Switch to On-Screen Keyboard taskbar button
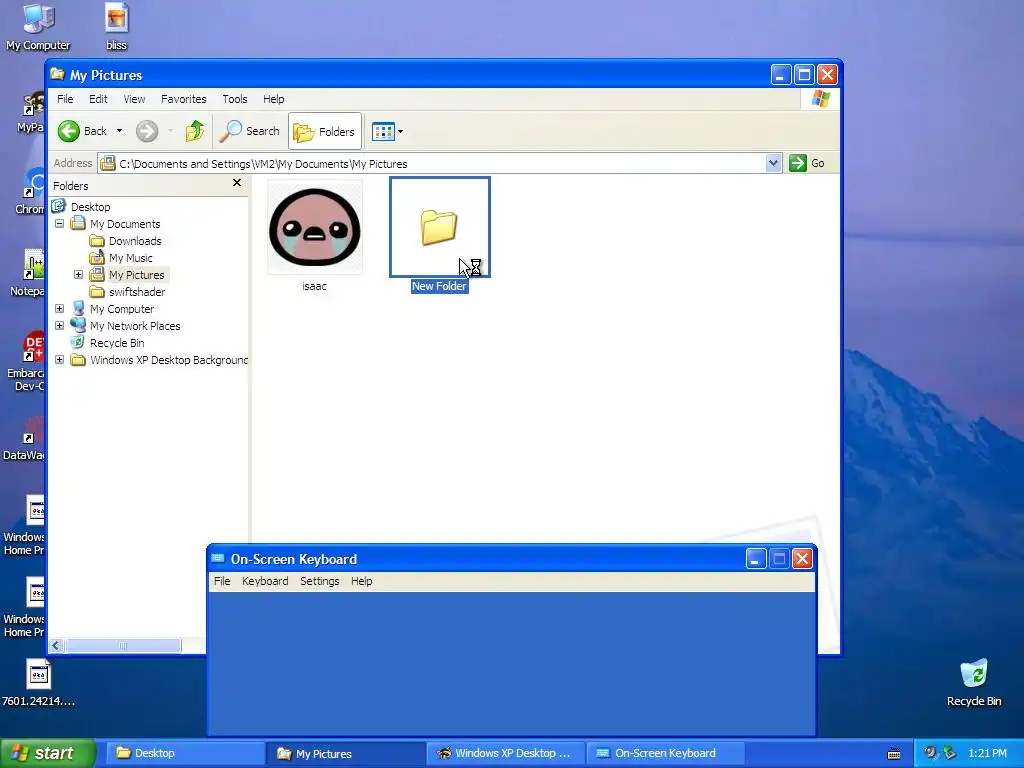Image resolution: width=1024 pixels, height=768 pixels. coord(666,753)
